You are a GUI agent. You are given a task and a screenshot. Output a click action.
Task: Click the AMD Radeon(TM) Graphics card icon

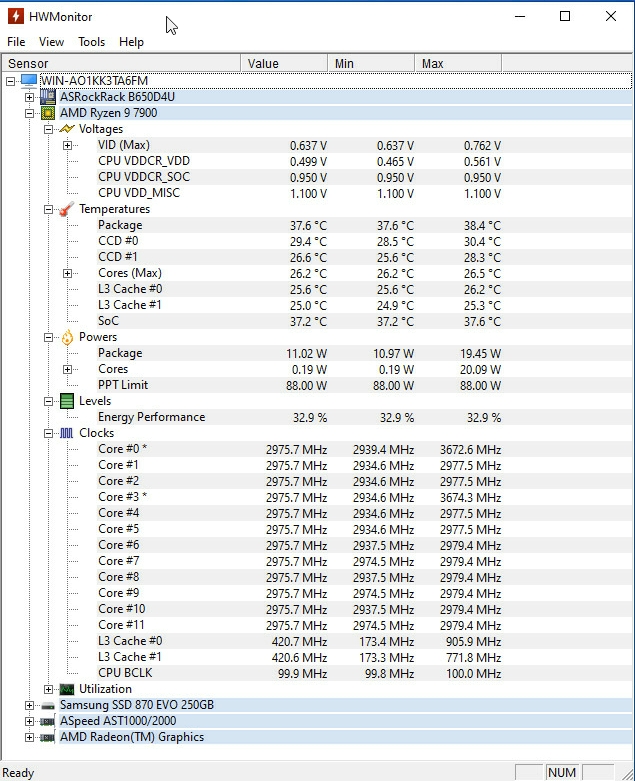(x=48, y=737)
